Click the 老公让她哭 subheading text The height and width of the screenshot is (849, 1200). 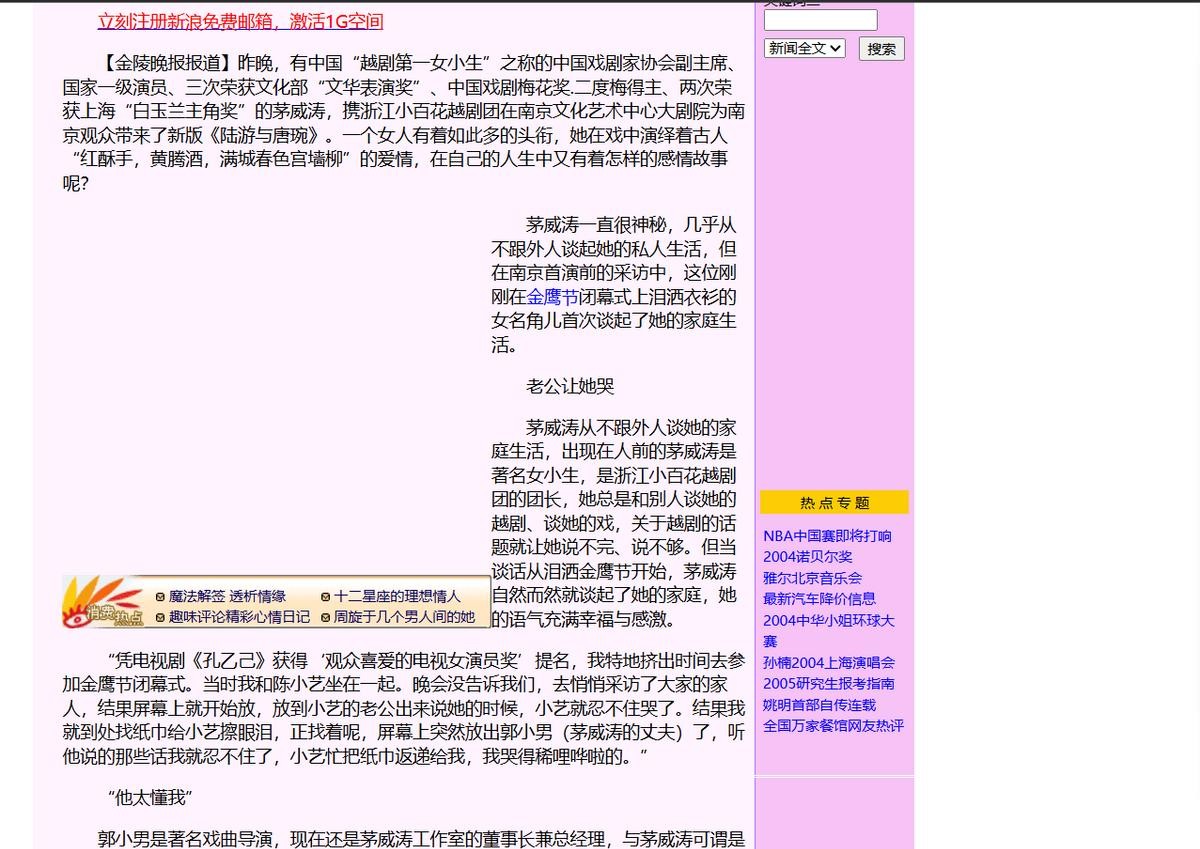pos(570,386)
